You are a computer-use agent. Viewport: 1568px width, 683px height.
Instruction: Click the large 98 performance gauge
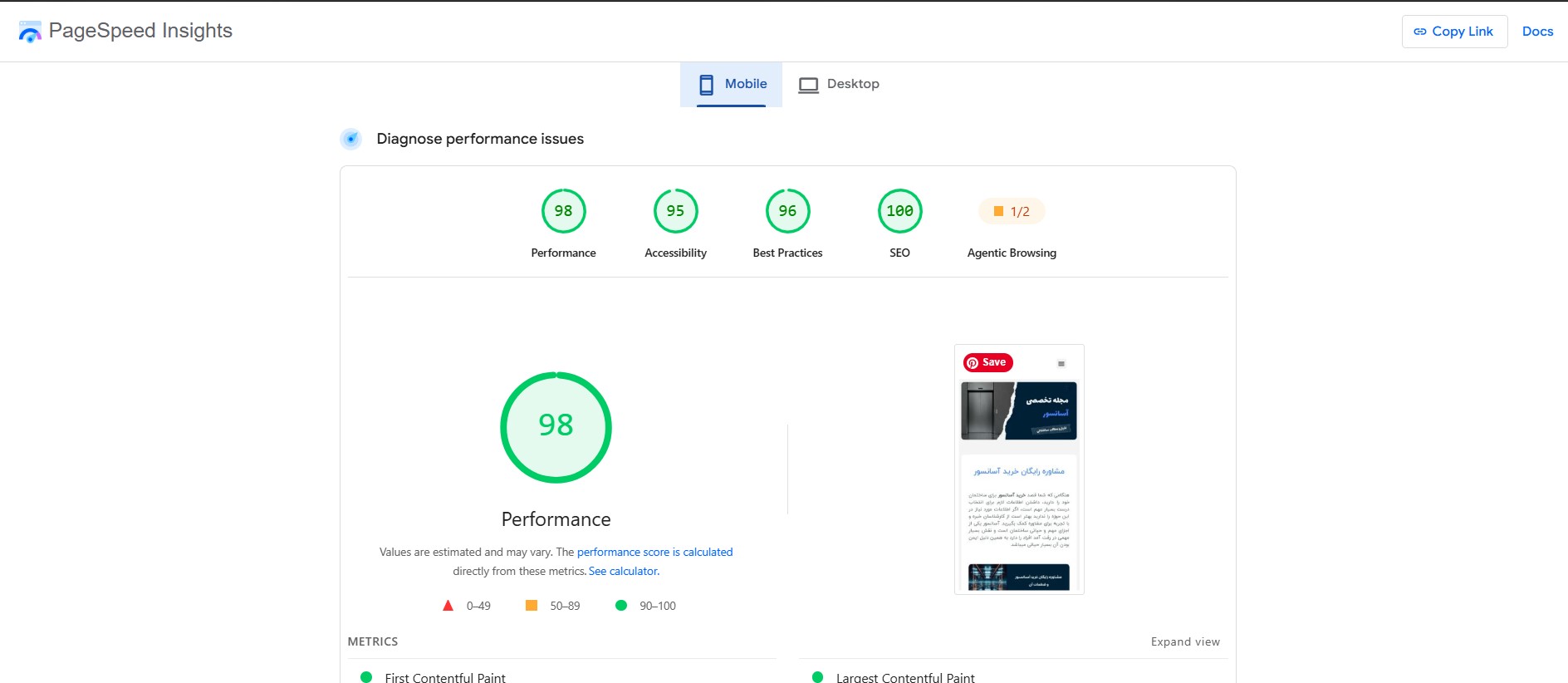[556, 427]
